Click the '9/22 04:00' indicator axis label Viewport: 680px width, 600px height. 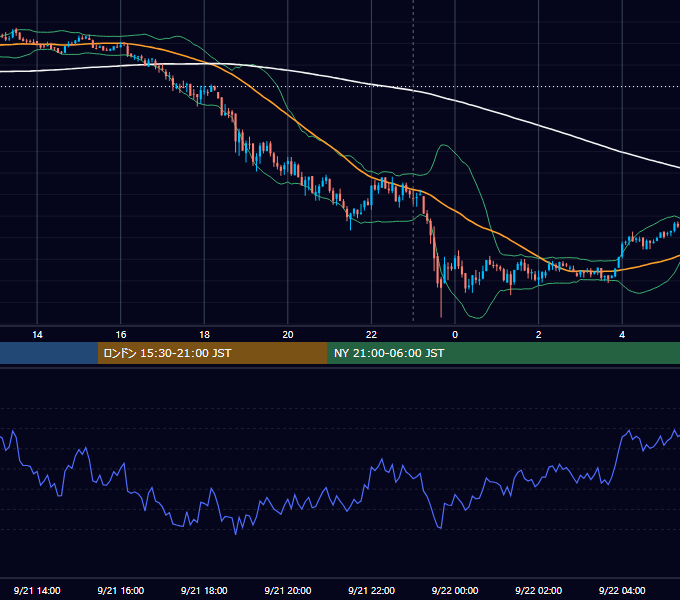pos(622,590)
